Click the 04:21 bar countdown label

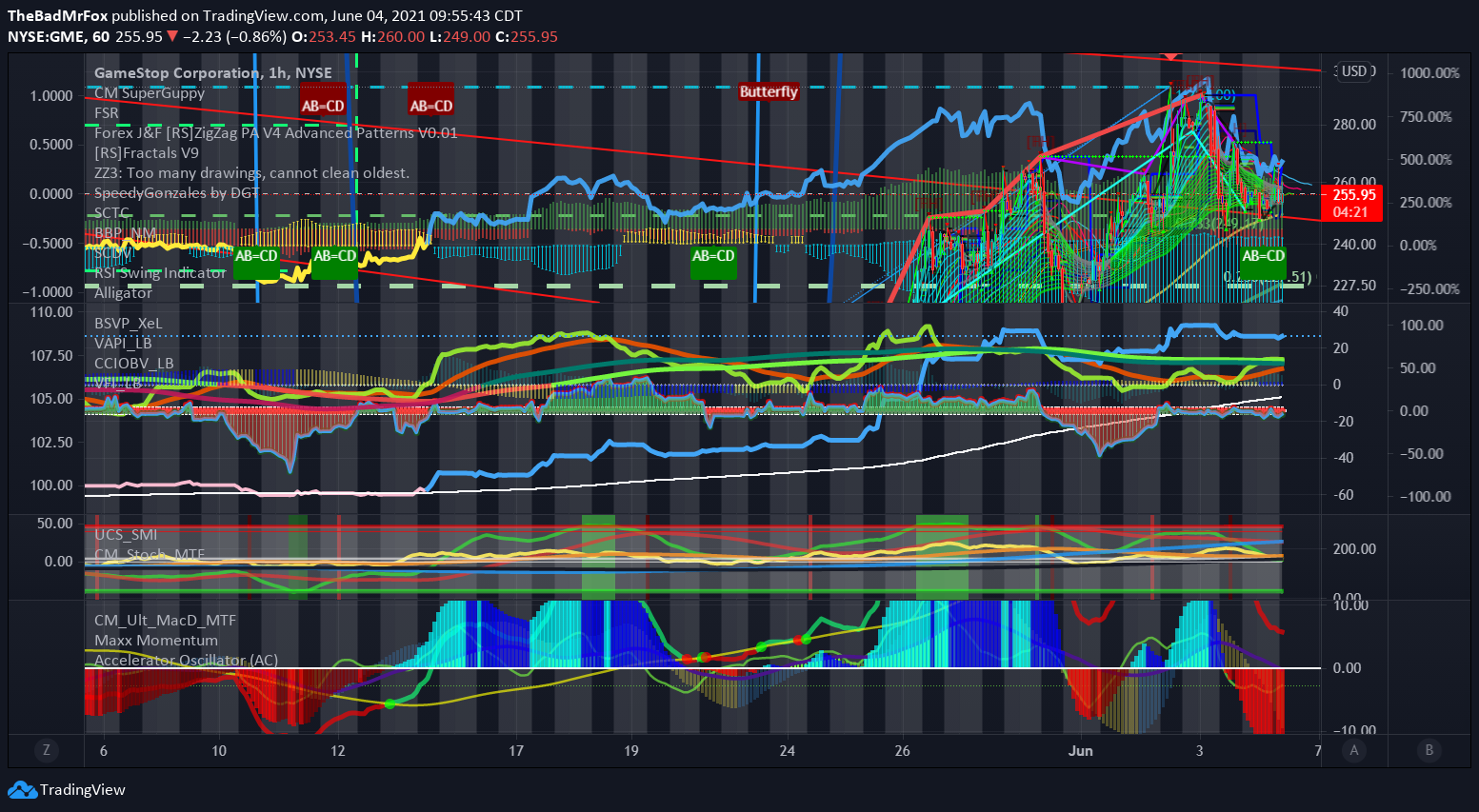[1350, 212]
